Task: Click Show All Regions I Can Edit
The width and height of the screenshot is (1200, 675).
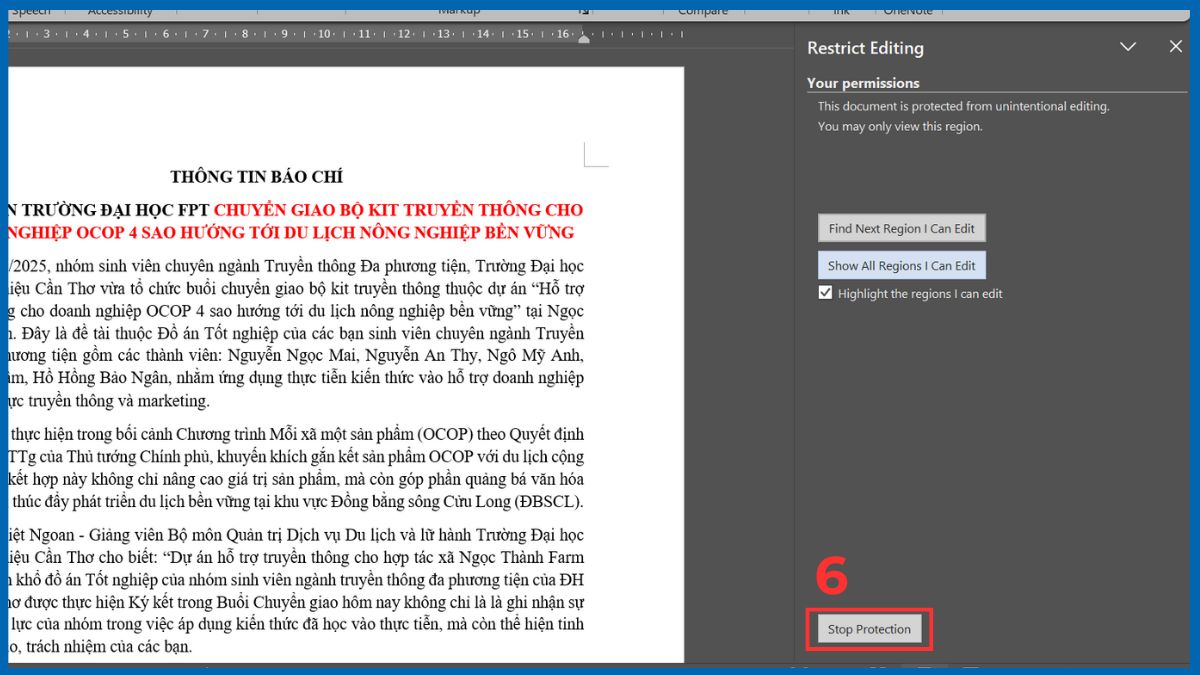Action: pyautogui.click(x=901, y=264)
